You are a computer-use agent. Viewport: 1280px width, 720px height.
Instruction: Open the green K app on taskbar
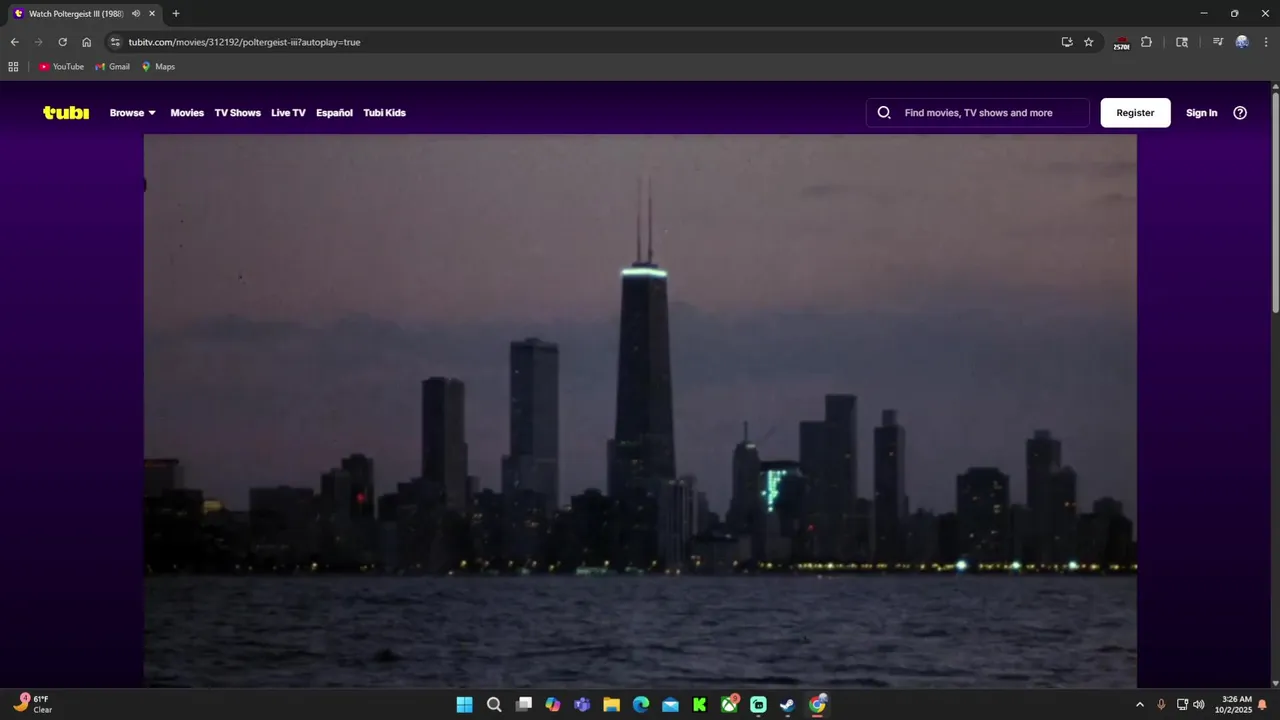pos(700,704)
